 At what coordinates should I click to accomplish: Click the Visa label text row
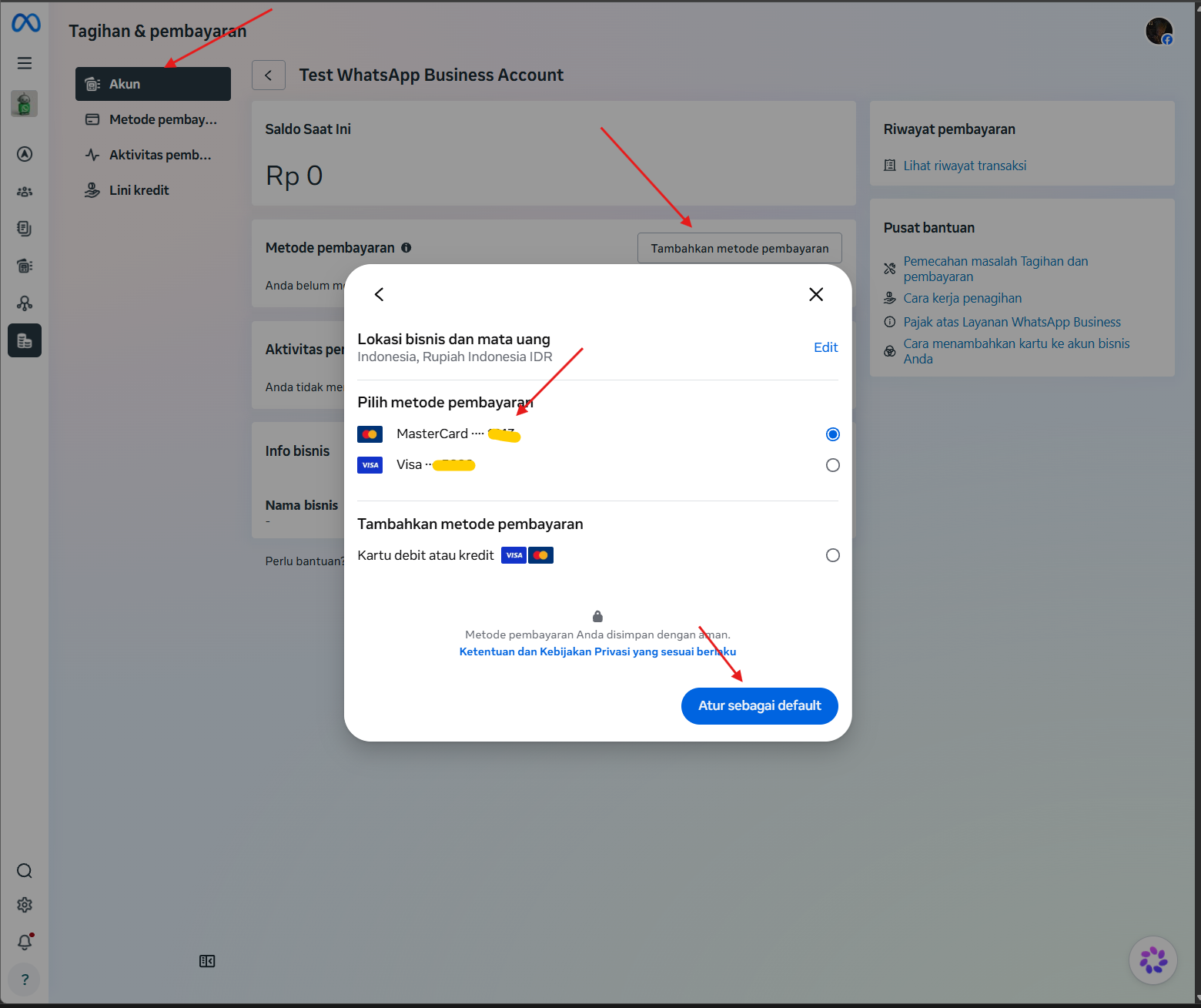point(436,465)
